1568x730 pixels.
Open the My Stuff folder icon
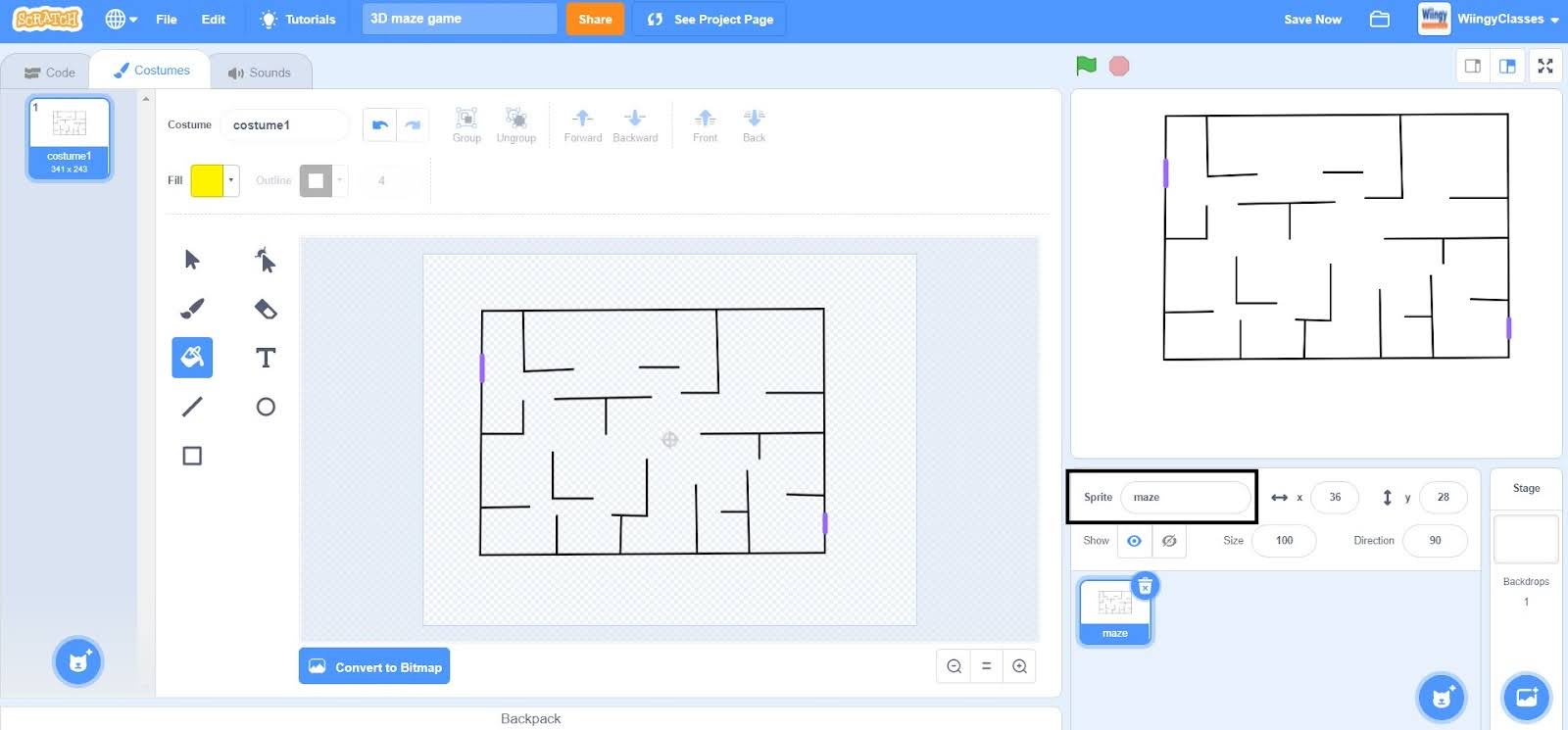click(1380, 20)
